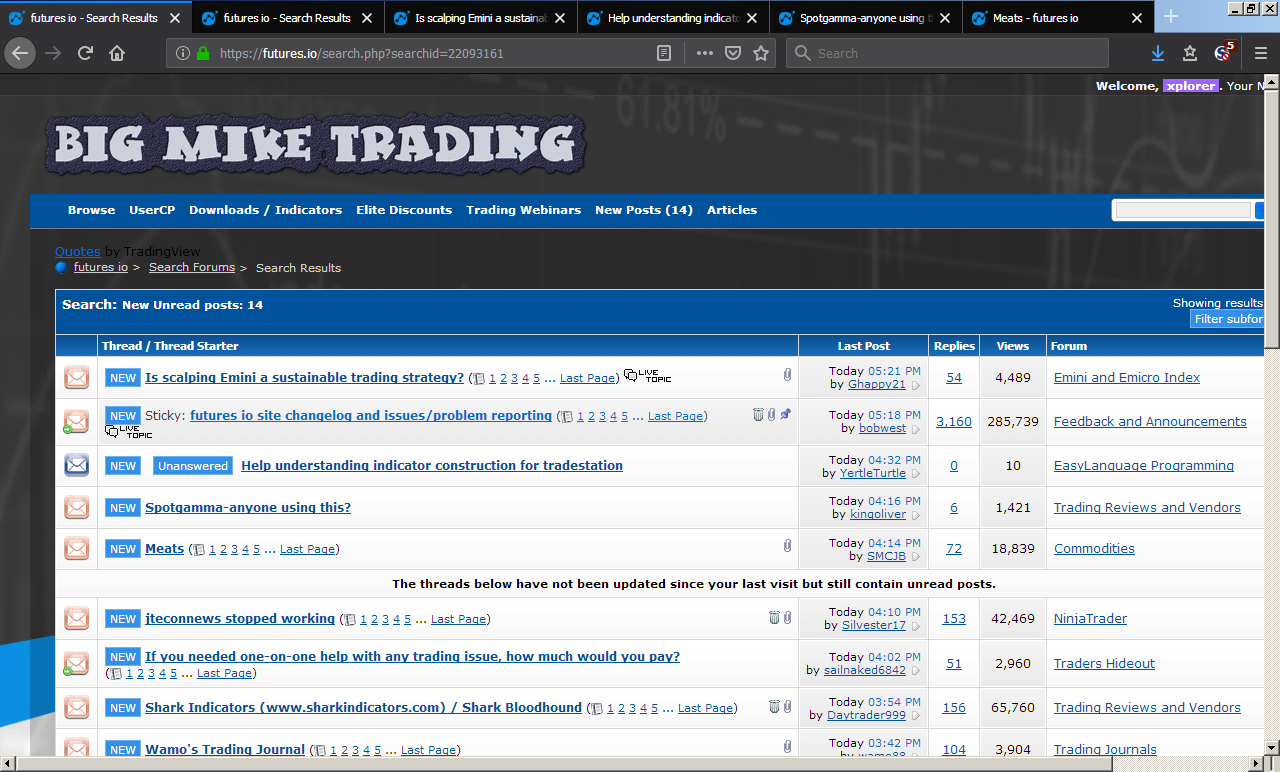Switch to the 'Meats - futures io' browser tab
This screenshot has width=1280, height=772.
(1058, 18)
